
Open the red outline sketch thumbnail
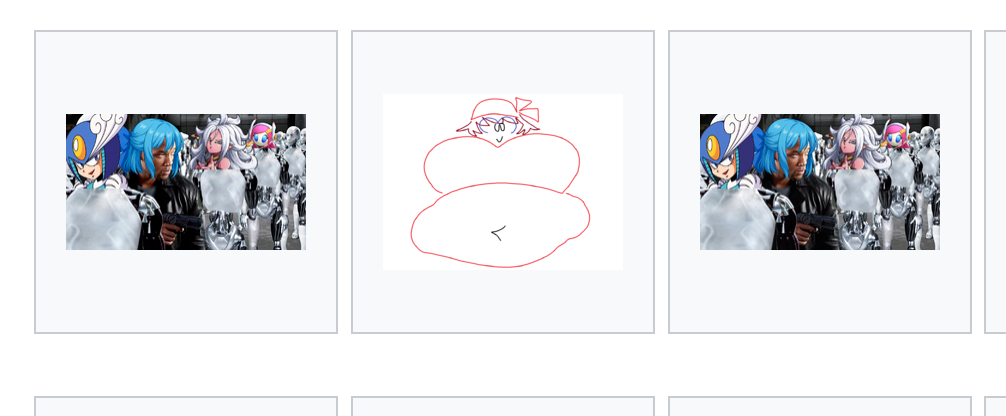click(502, 182)
